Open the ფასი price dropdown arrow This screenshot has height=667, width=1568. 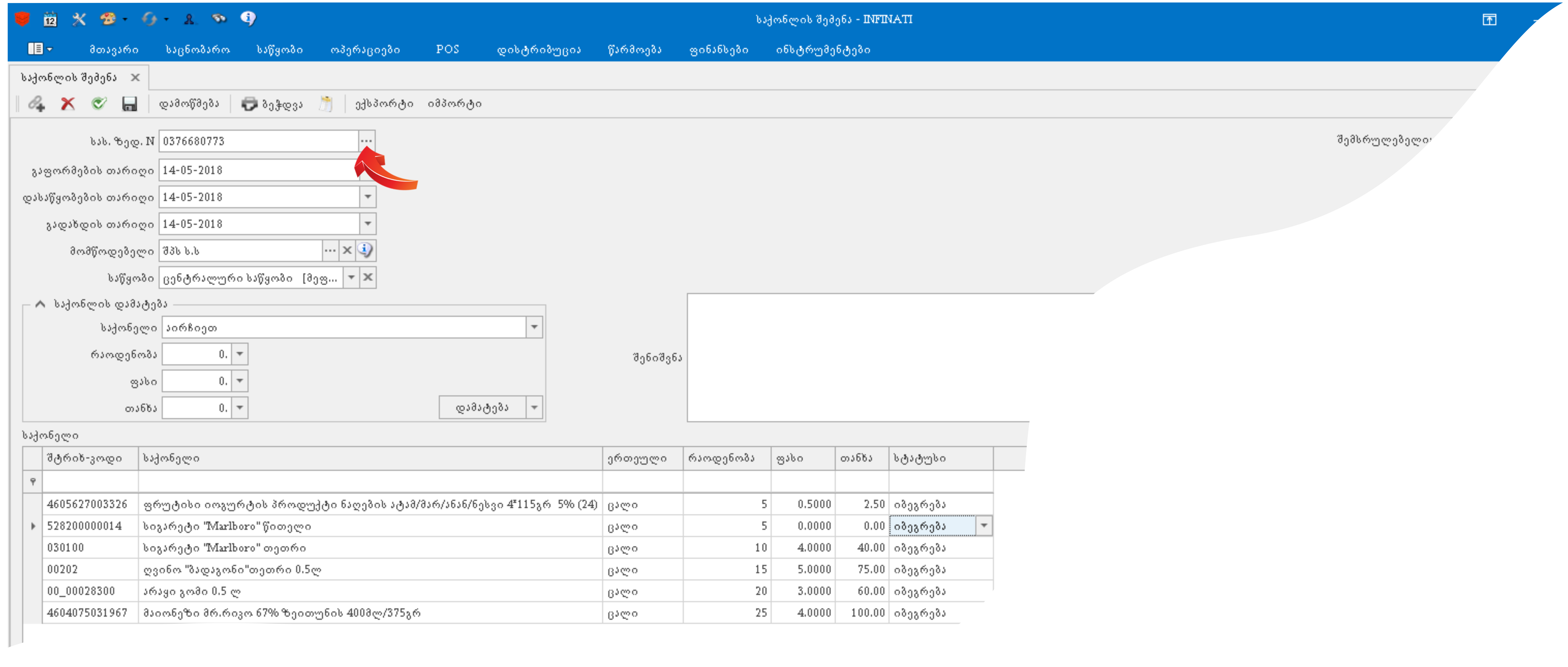coord(240,381)
